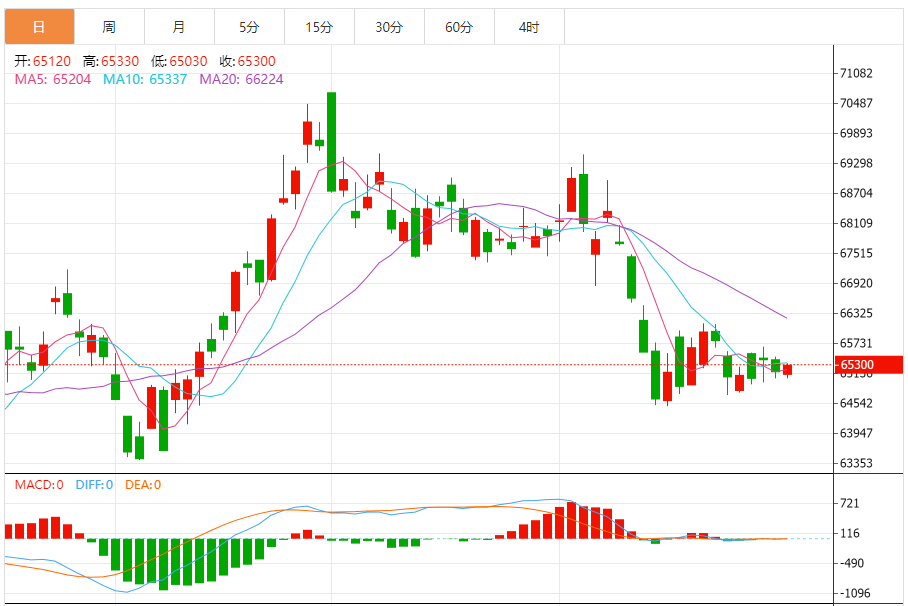Click the MA20: 66224 indicator label
This screenshot has width=908, height=606.
(x=241, y=79)
